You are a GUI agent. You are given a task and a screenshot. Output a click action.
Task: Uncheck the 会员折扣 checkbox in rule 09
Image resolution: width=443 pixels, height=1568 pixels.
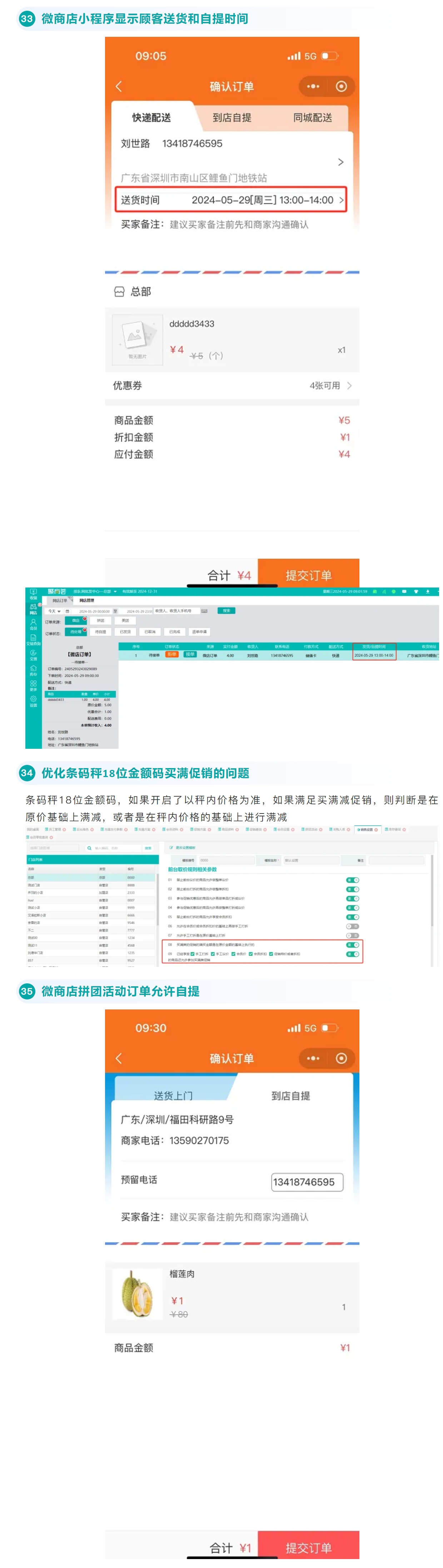point(251,954)
